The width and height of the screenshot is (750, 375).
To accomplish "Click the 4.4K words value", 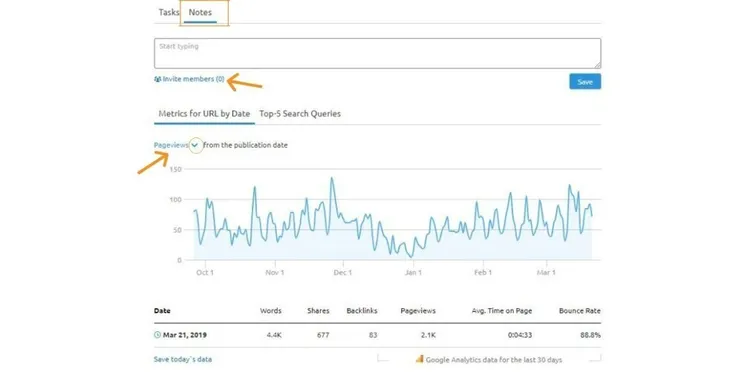I will (274, 335).
